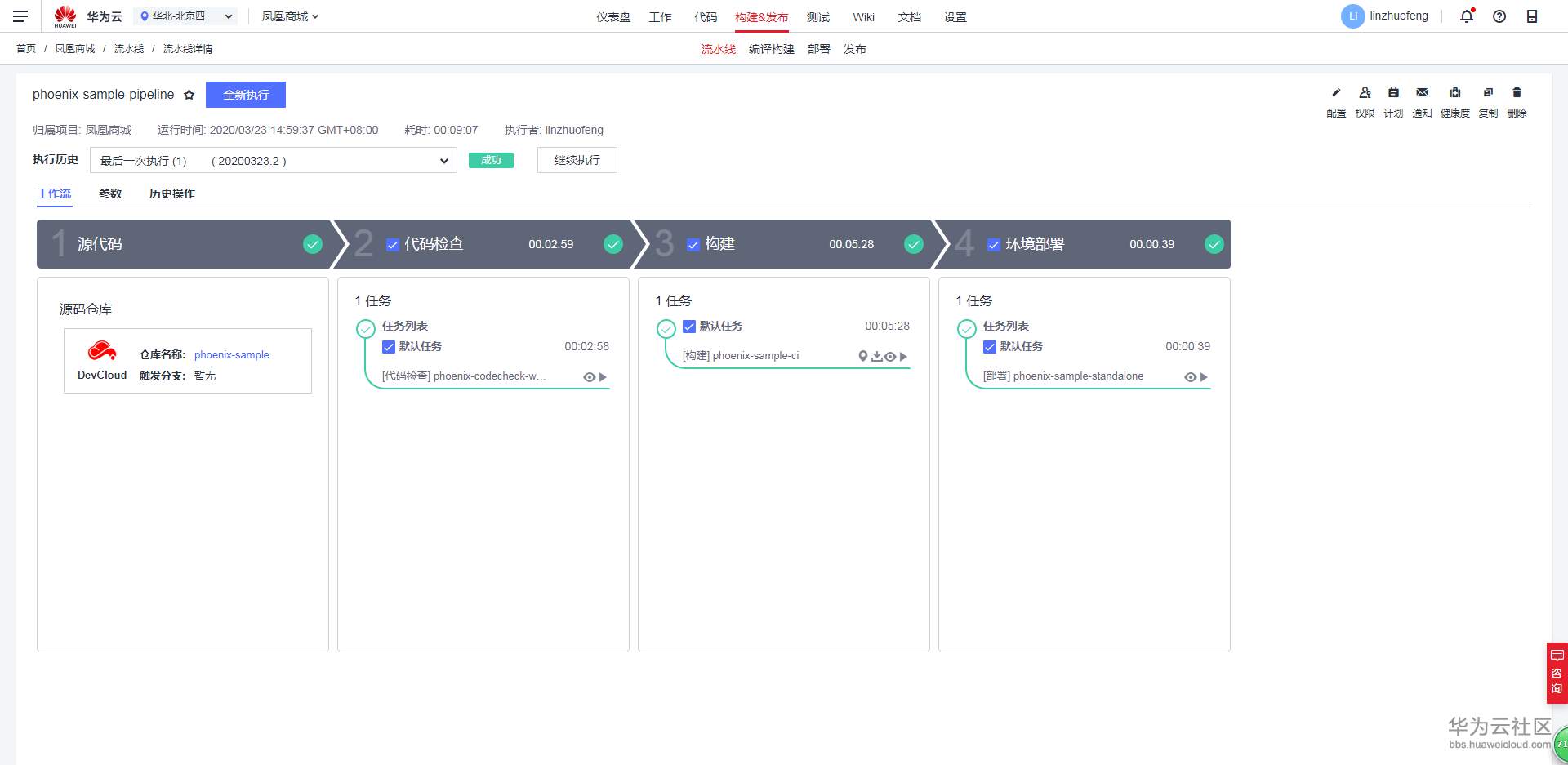The width and height of the screenshot is (1568, 765).
Task: Open the 执行历史 execution dropdown
Action: coord(274,161)
